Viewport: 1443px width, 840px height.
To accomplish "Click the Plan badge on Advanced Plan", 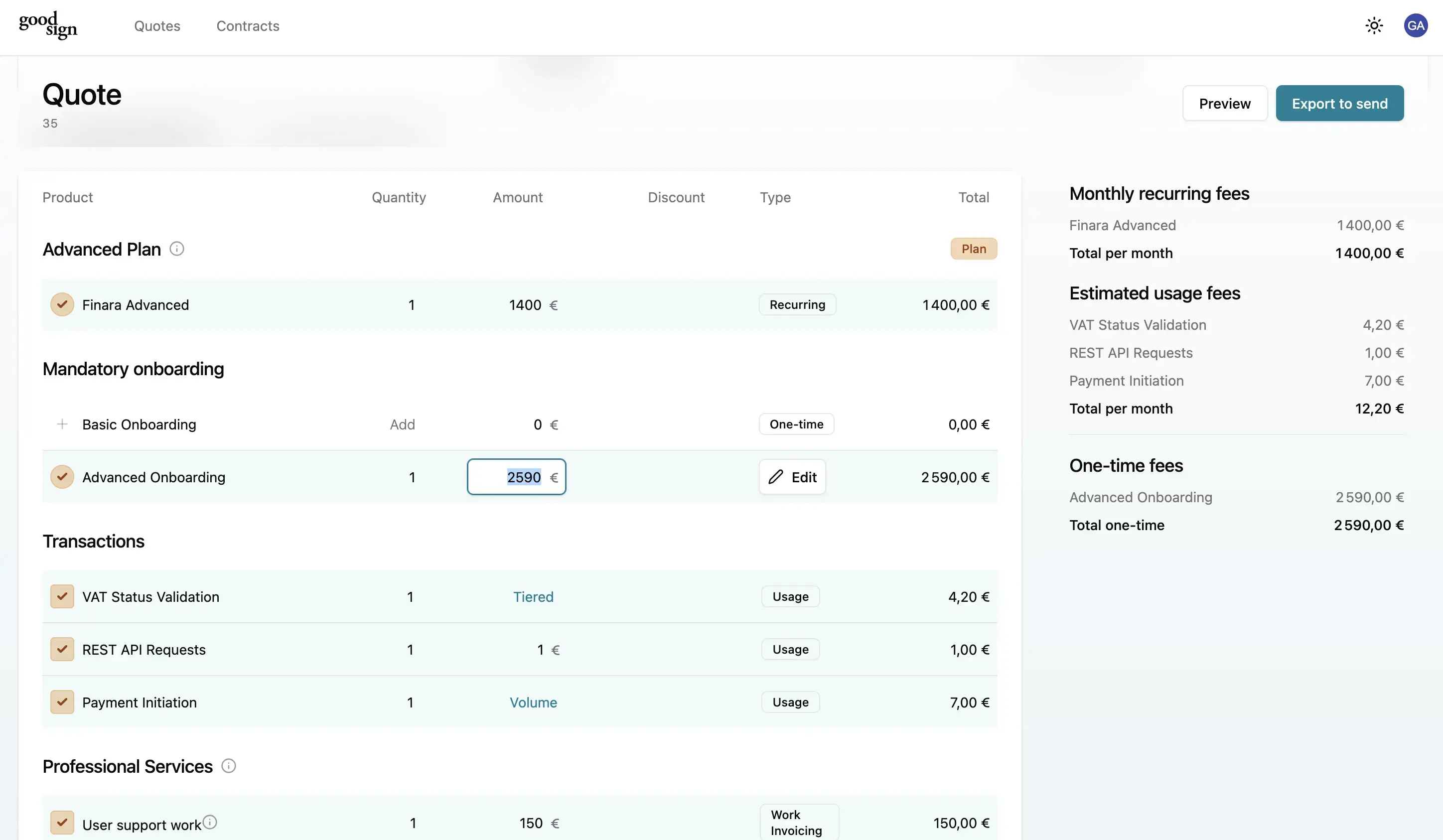I will point(974,249).
